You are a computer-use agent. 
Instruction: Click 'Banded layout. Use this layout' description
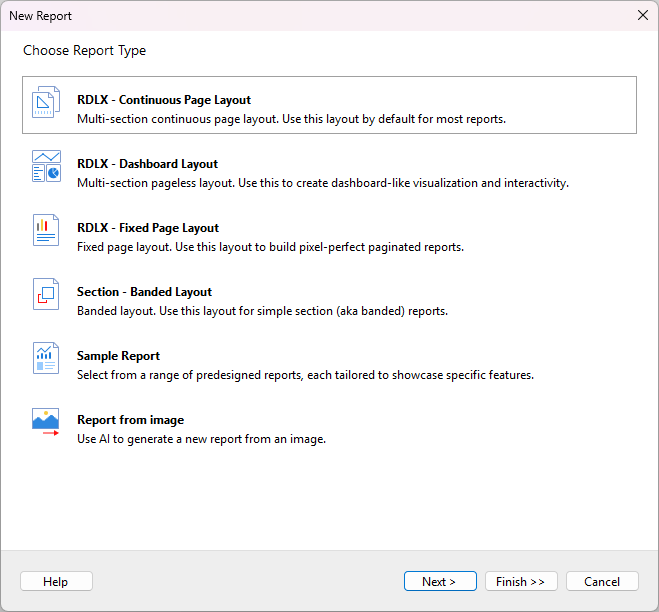[x=262, y=311]
